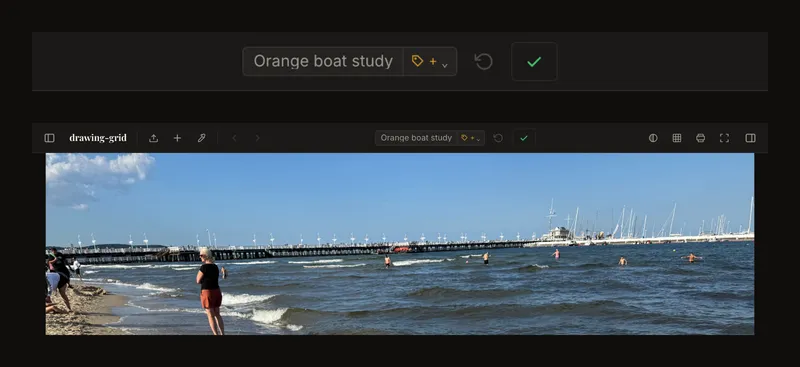Click the small undo/revert icon in toolbar
This screenshot has height=367, width=800.
tap(498, 138)
